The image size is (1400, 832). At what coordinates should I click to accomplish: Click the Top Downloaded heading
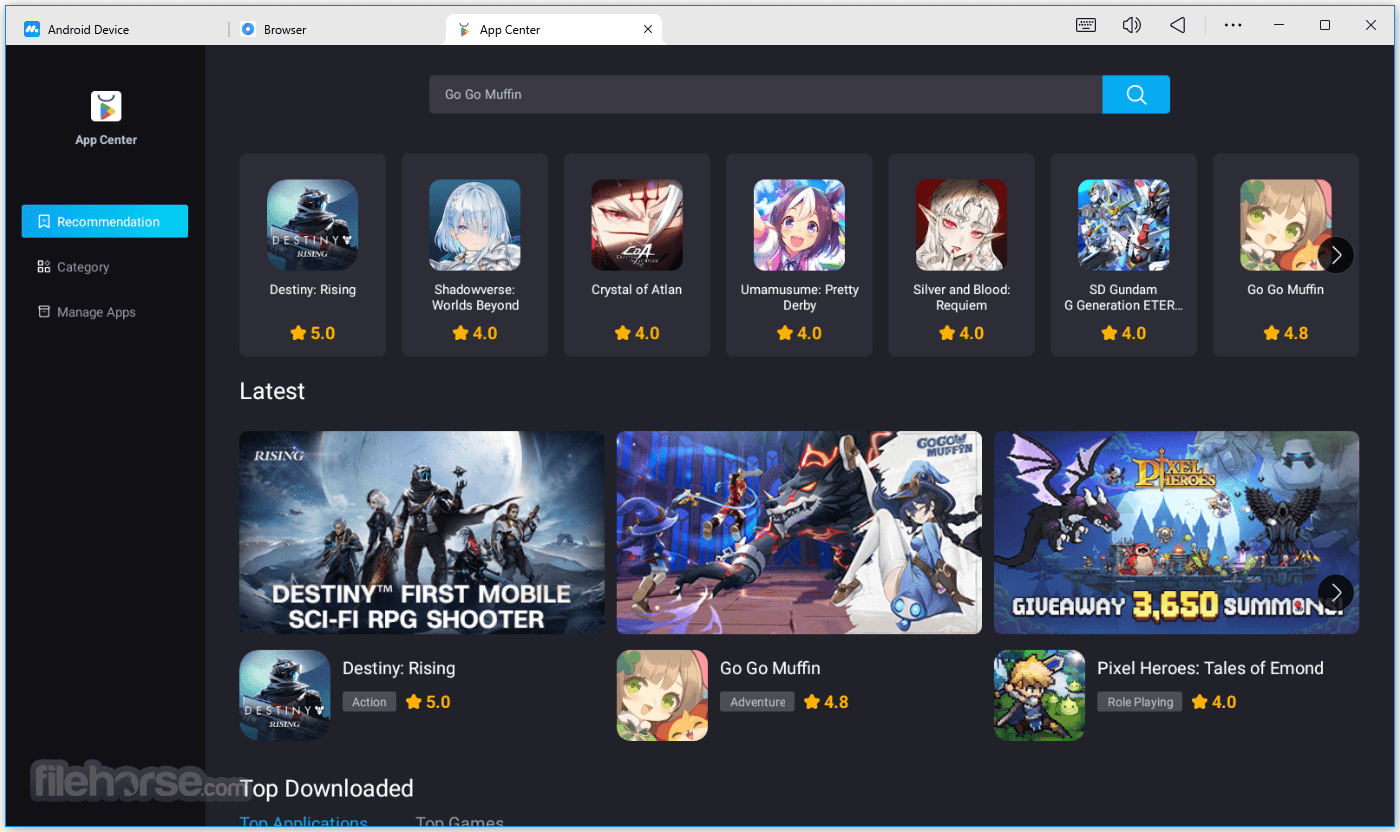327,789
